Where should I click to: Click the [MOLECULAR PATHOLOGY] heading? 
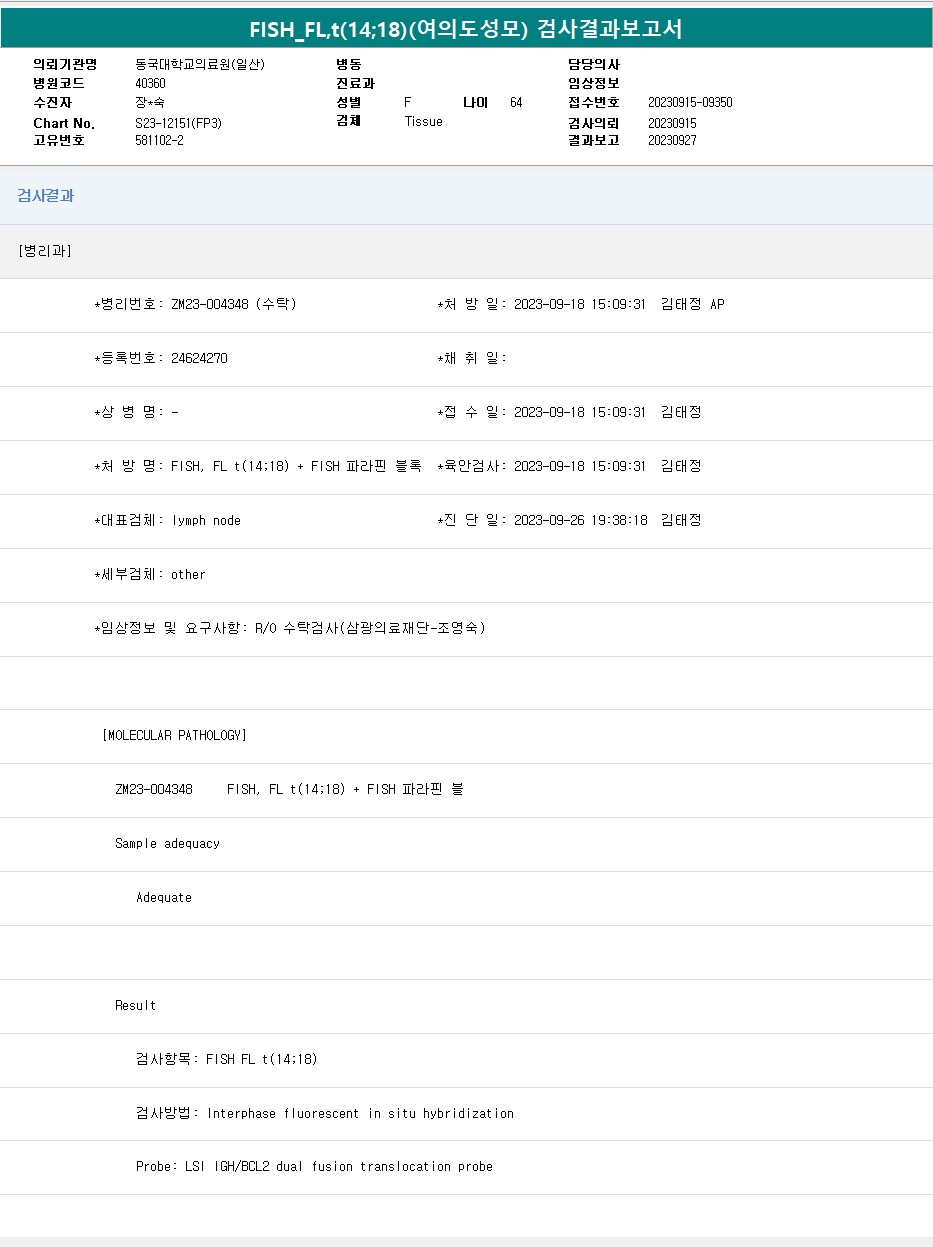point(174,735)
